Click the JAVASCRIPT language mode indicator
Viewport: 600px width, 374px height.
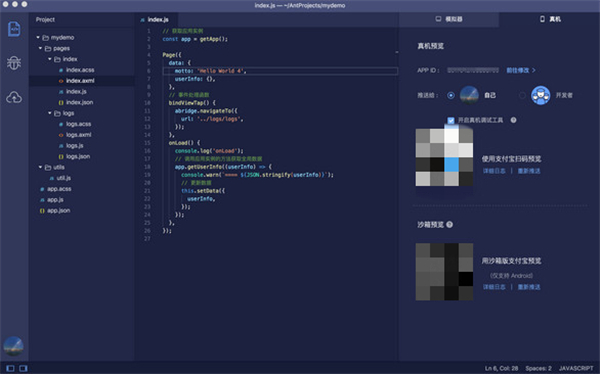tap(576, 368)
